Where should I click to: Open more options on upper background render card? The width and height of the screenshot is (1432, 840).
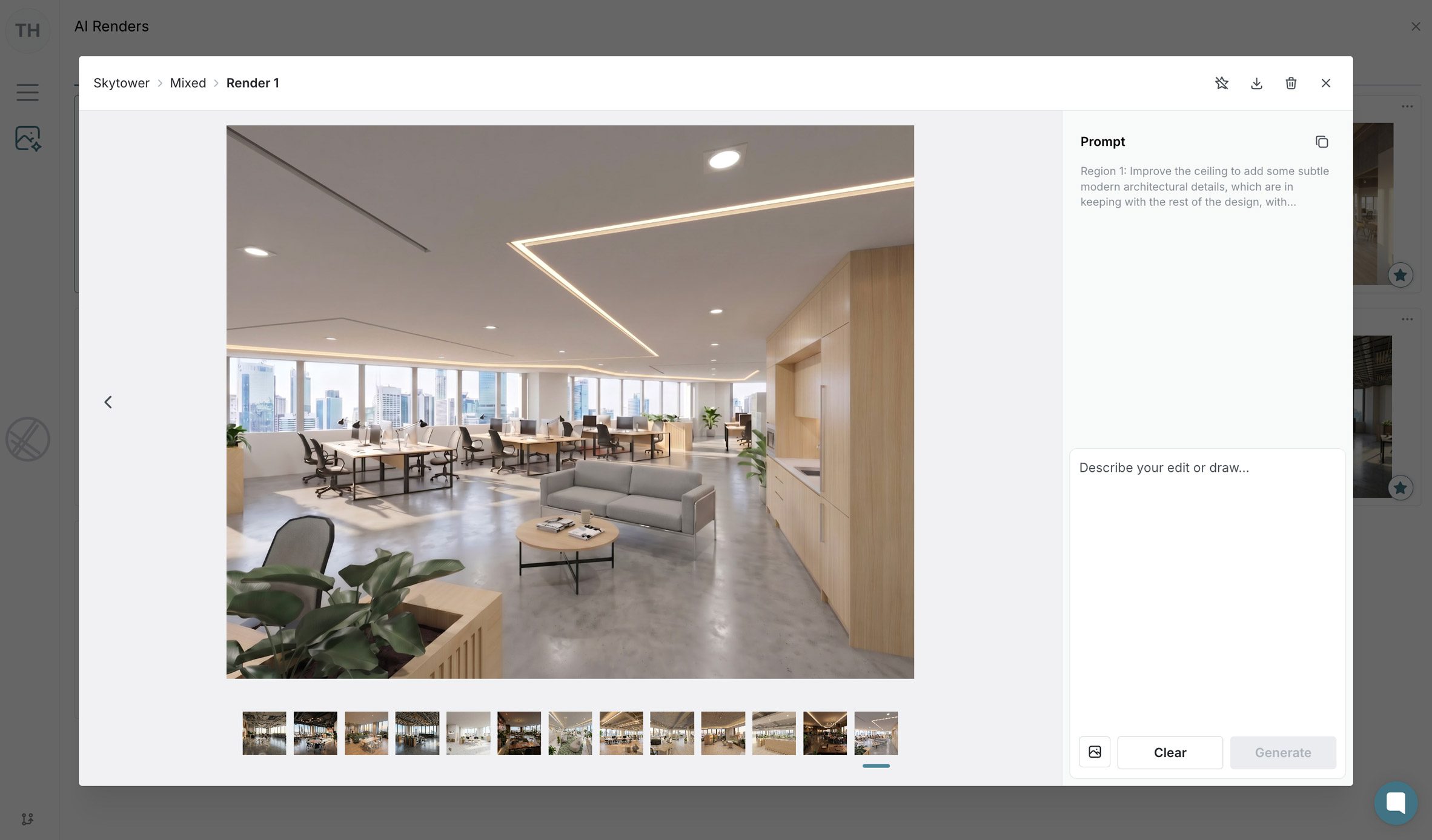1407,107
